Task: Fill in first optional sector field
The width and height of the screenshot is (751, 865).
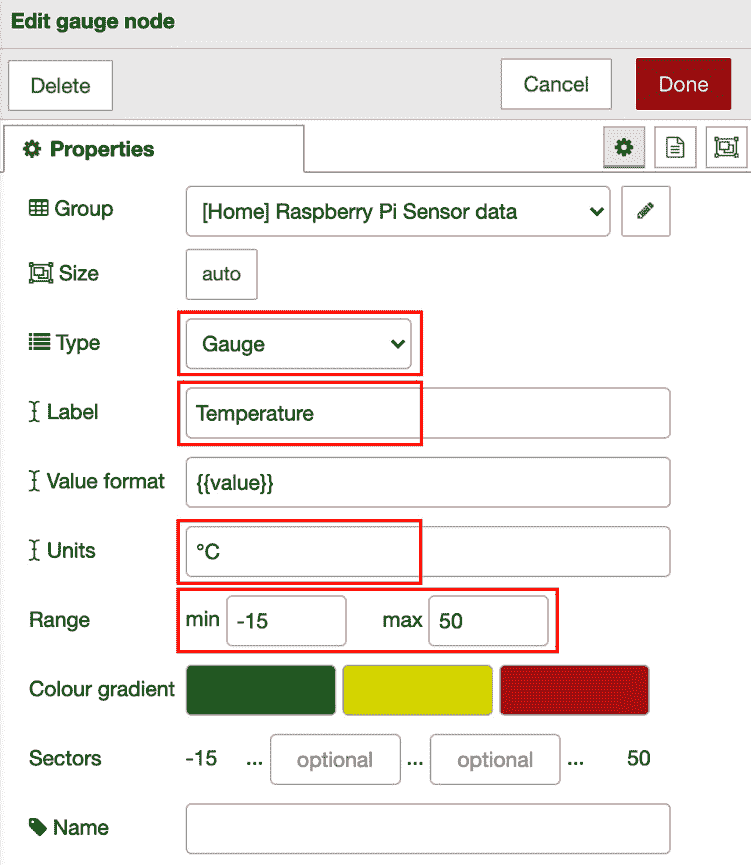Action: (335, 760)
